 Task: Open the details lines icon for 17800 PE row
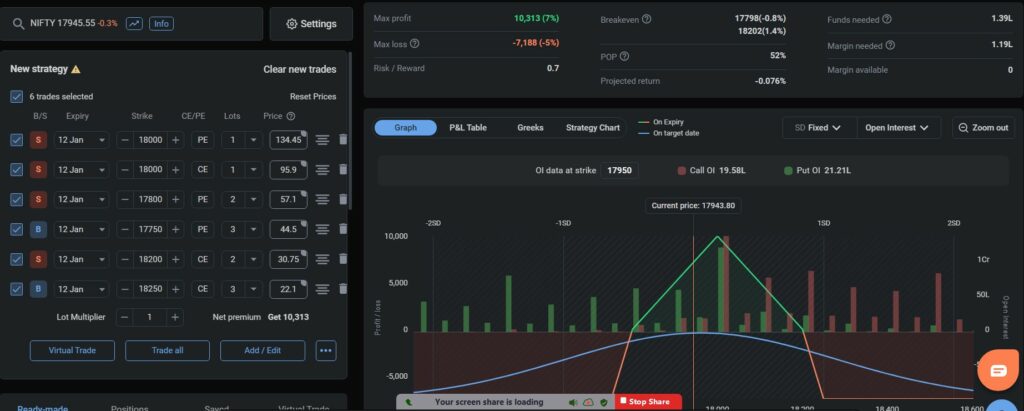[322, 199]
